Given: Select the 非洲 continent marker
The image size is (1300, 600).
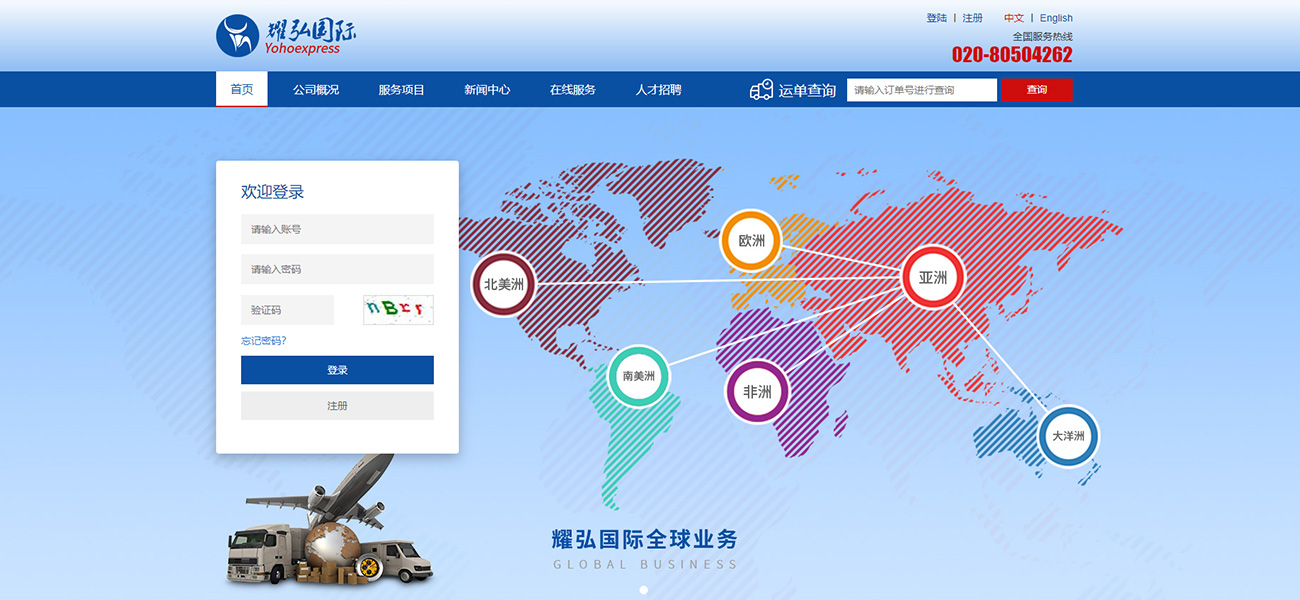Looking at the screenshot, I should click(757, 392).
